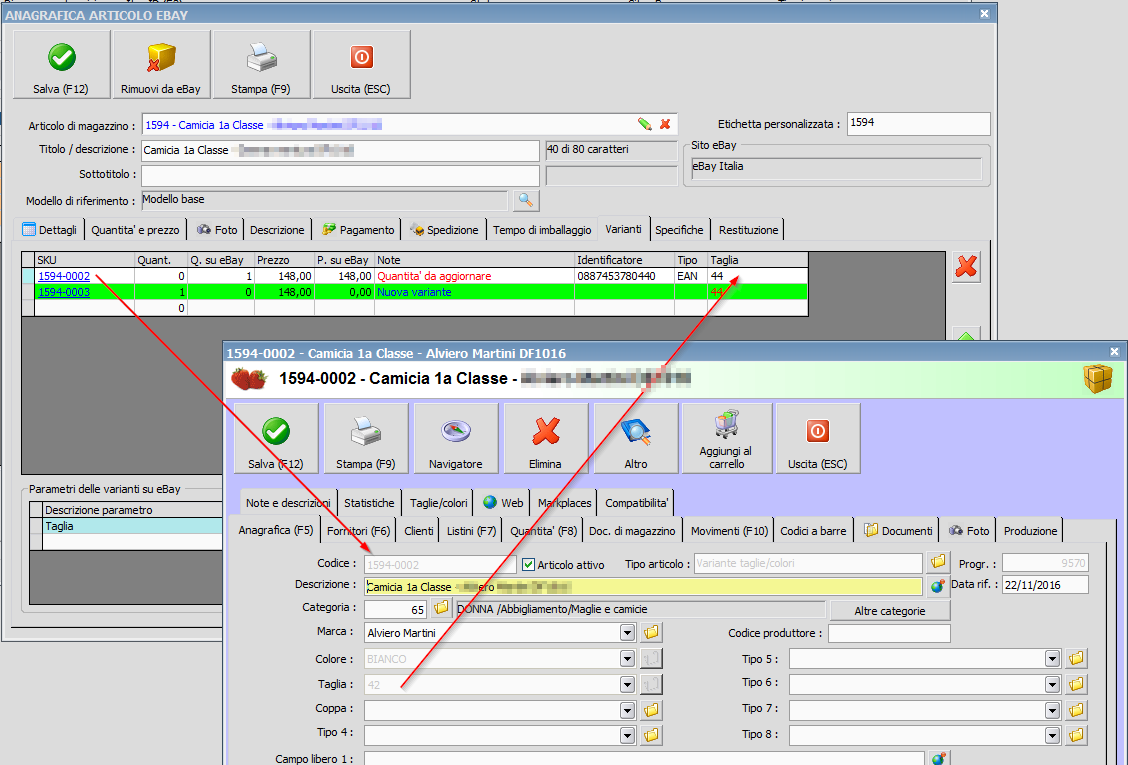Click the pencil edit icon beside Articolo di magazzino
The image size is (1128, 765).
coord(645,125)
